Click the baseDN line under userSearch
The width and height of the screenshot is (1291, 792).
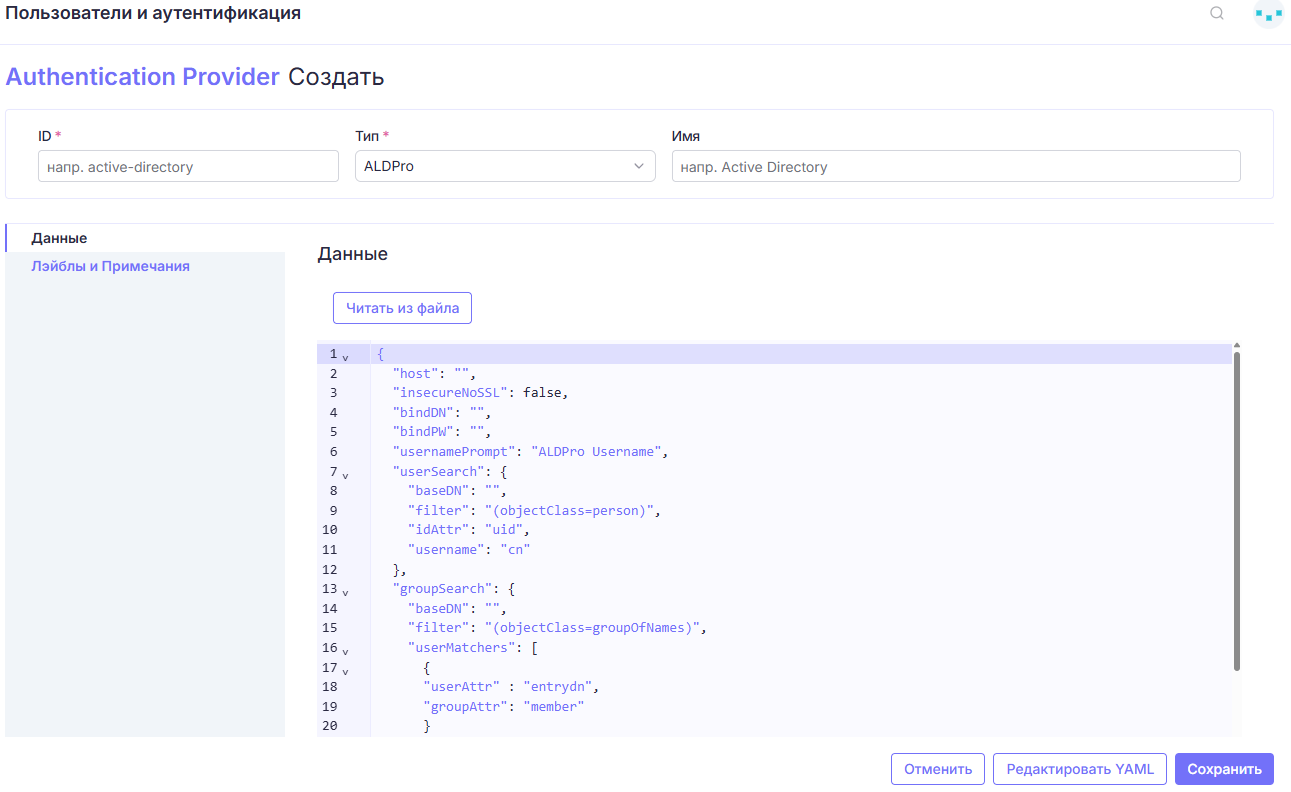(x=457, y=491)
